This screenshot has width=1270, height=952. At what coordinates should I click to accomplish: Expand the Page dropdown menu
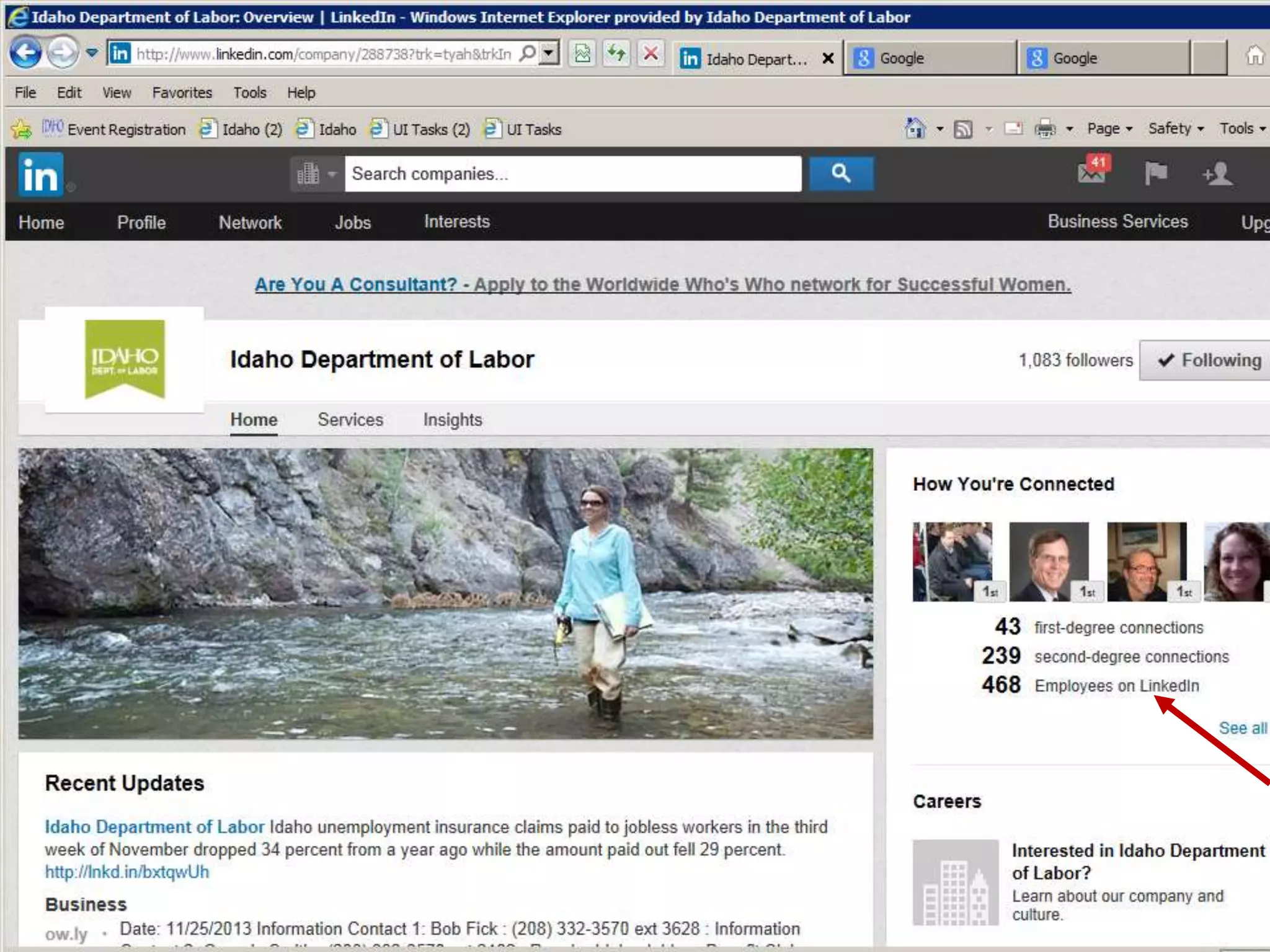(x=1109, y=129)
